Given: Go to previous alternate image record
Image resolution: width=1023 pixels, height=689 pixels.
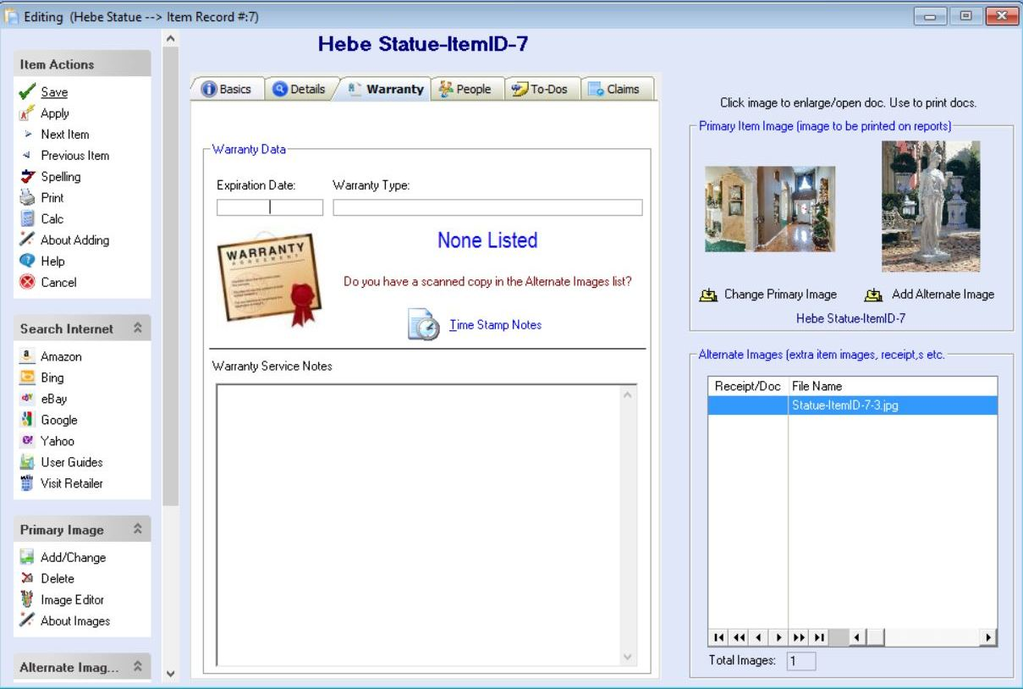Looking at the screenshot, I should pos(758,637).
